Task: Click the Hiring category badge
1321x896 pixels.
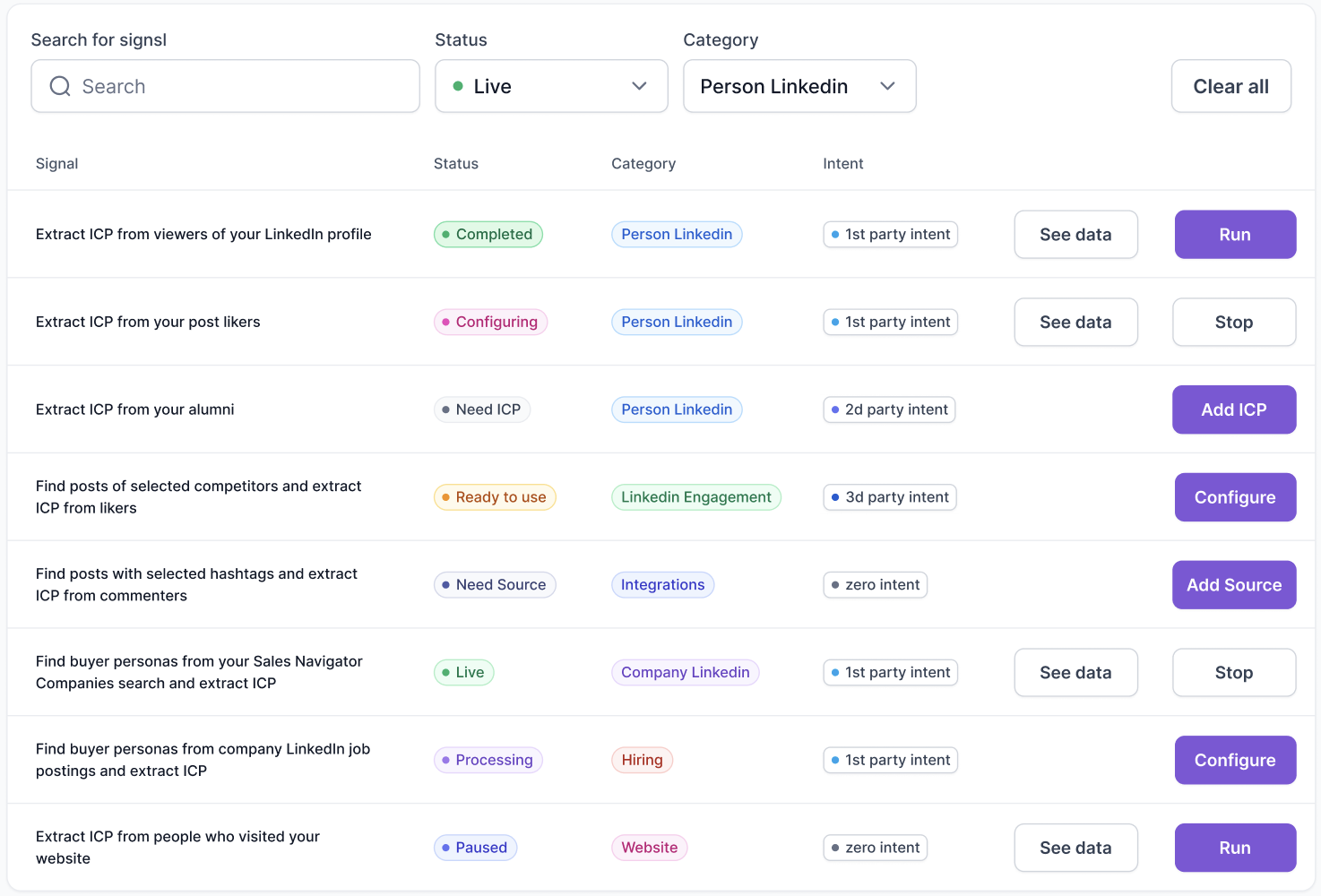Action: pos(642,759)
